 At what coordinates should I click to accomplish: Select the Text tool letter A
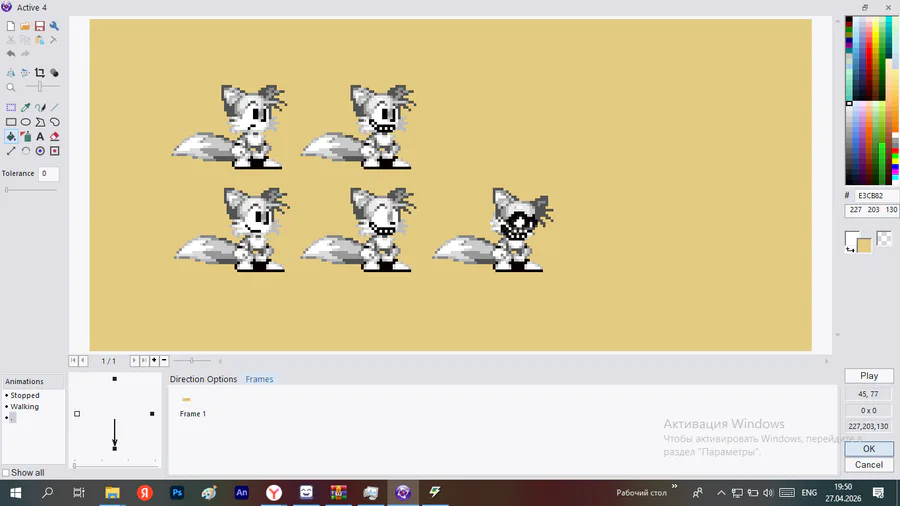(x=40, y=137)
